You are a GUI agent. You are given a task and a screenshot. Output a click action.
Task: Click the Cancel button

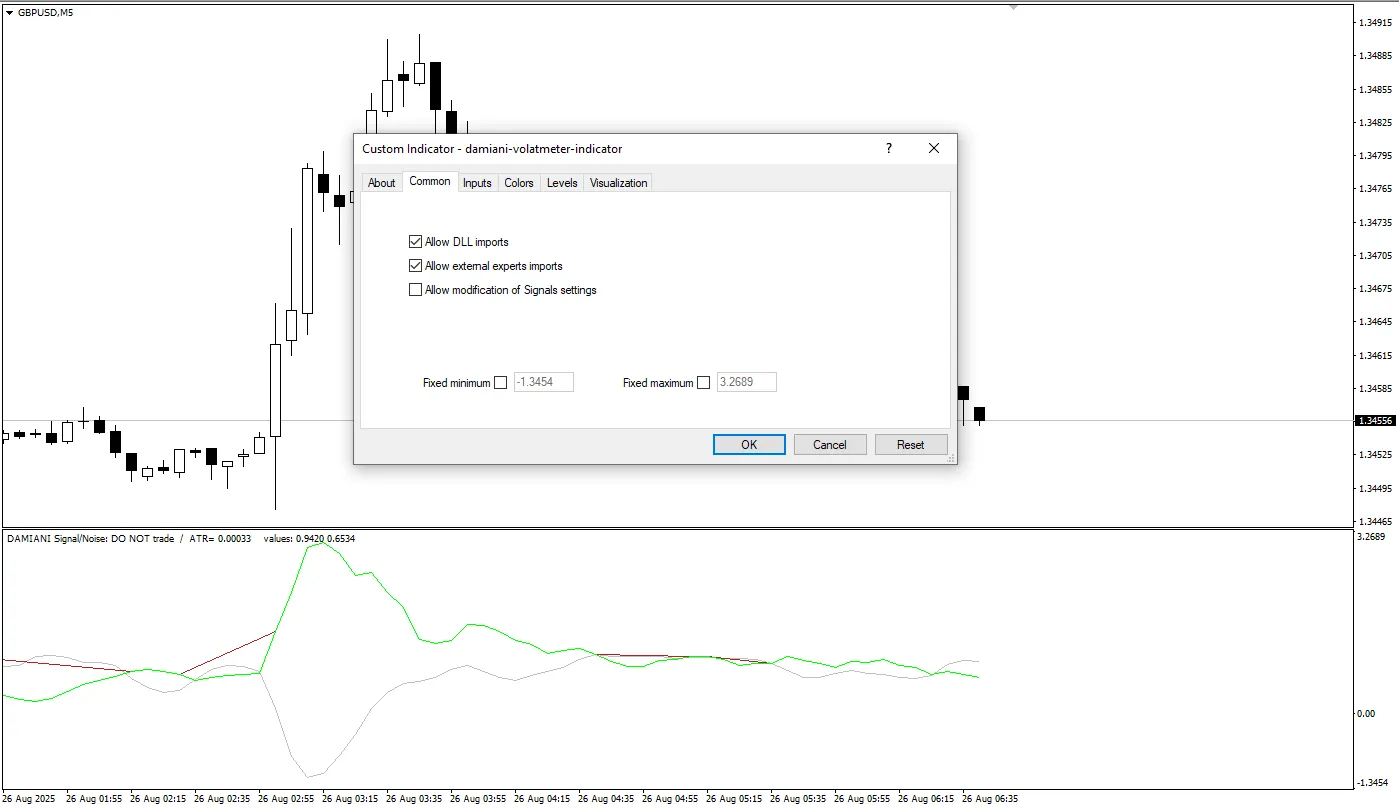(x=829, y=445)
